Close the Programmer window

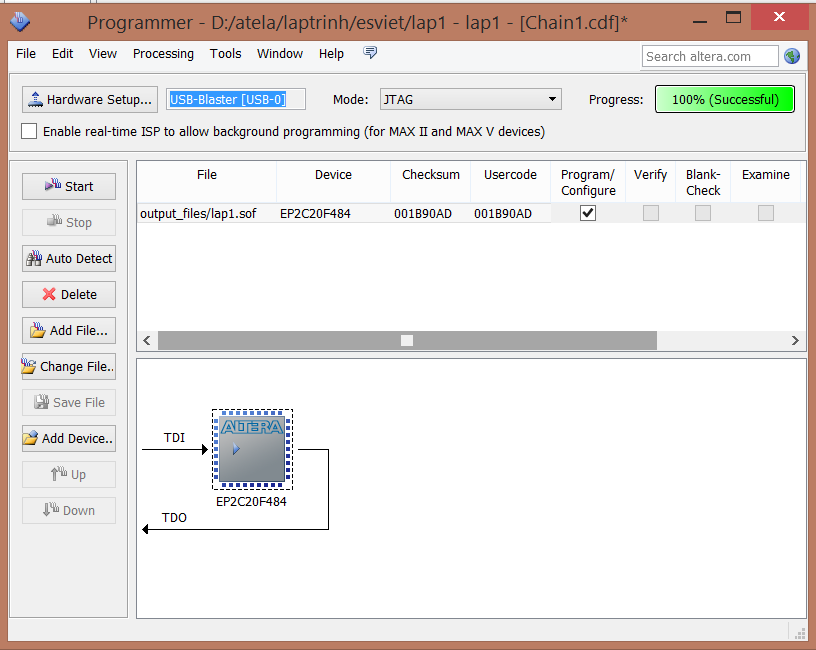pyautogui.click(x=779, y=17)
